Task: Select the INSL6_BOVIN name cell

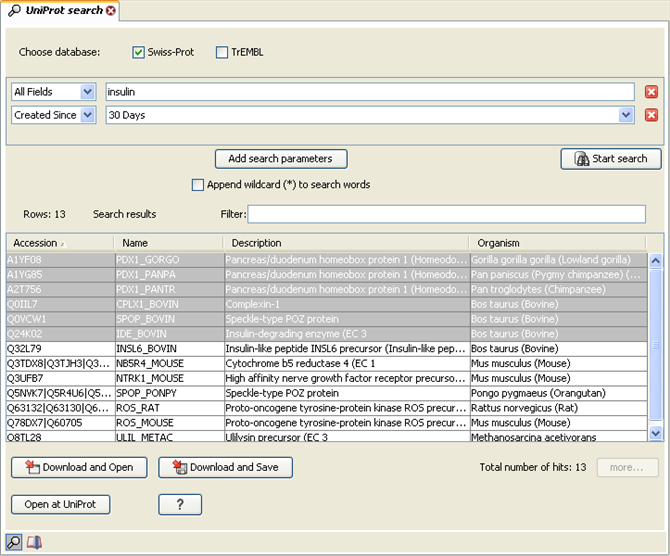Action: click(170, 349)
